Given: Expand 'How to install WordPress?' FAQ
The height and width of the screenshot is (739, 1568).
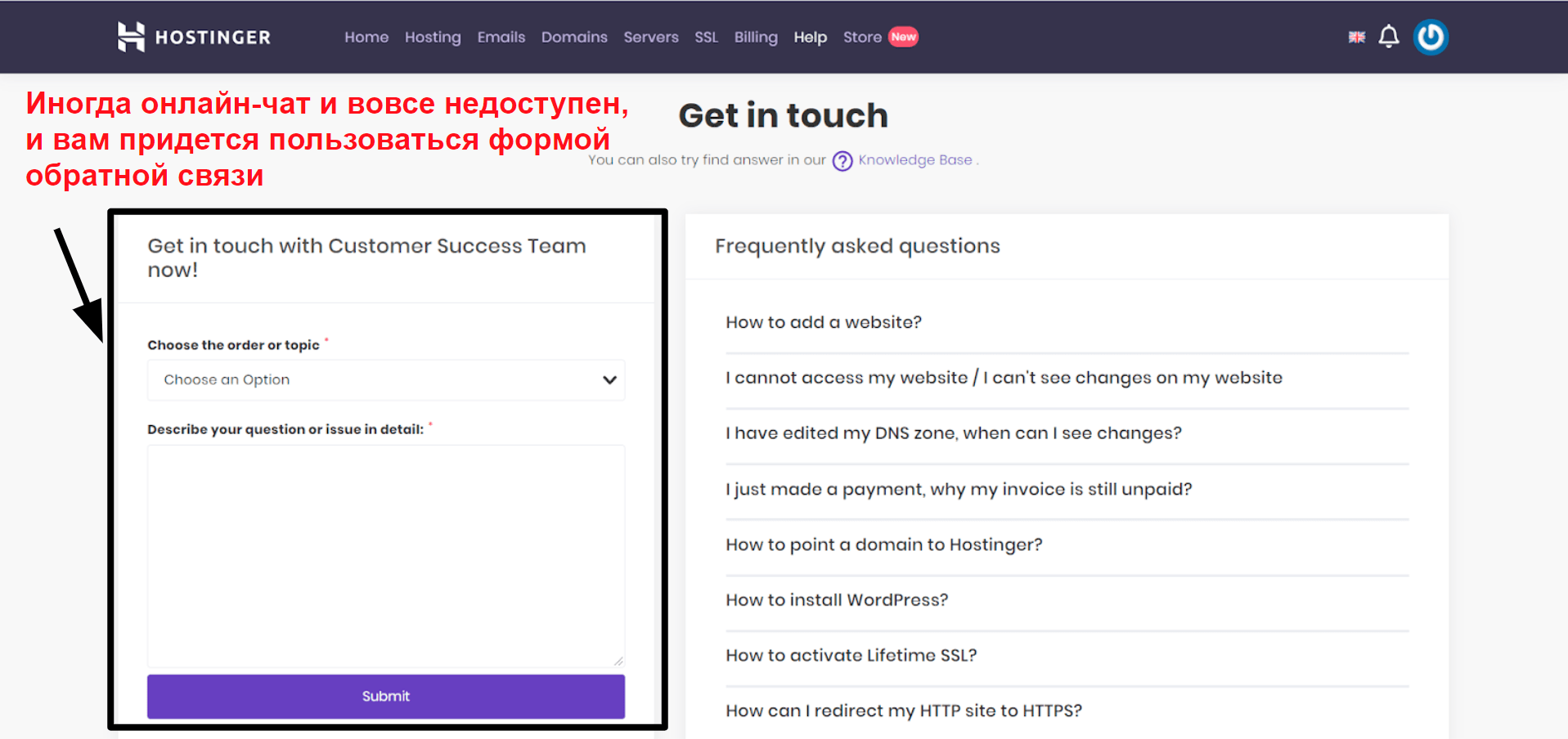Looking at the screenshot, I should click(x=836, y=600).
